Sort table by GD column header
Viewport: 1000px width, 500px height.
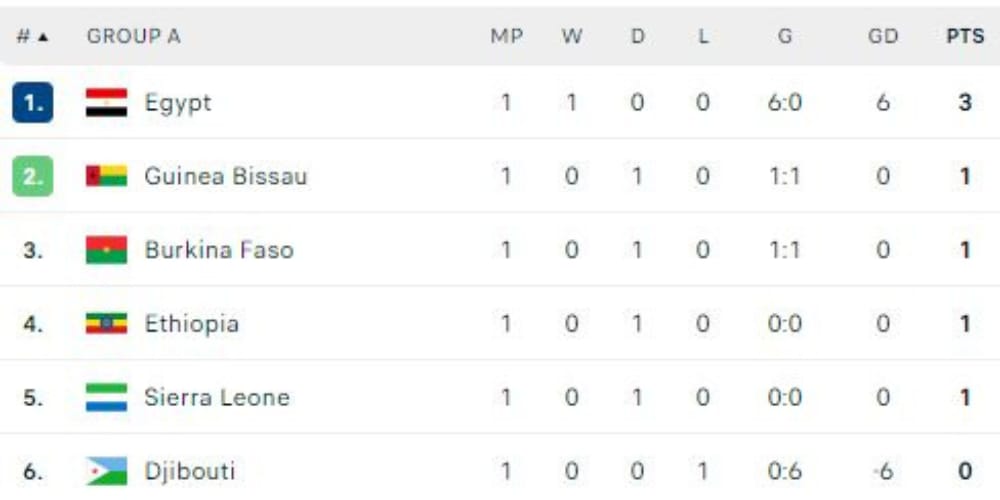click(x=883, y=36)
